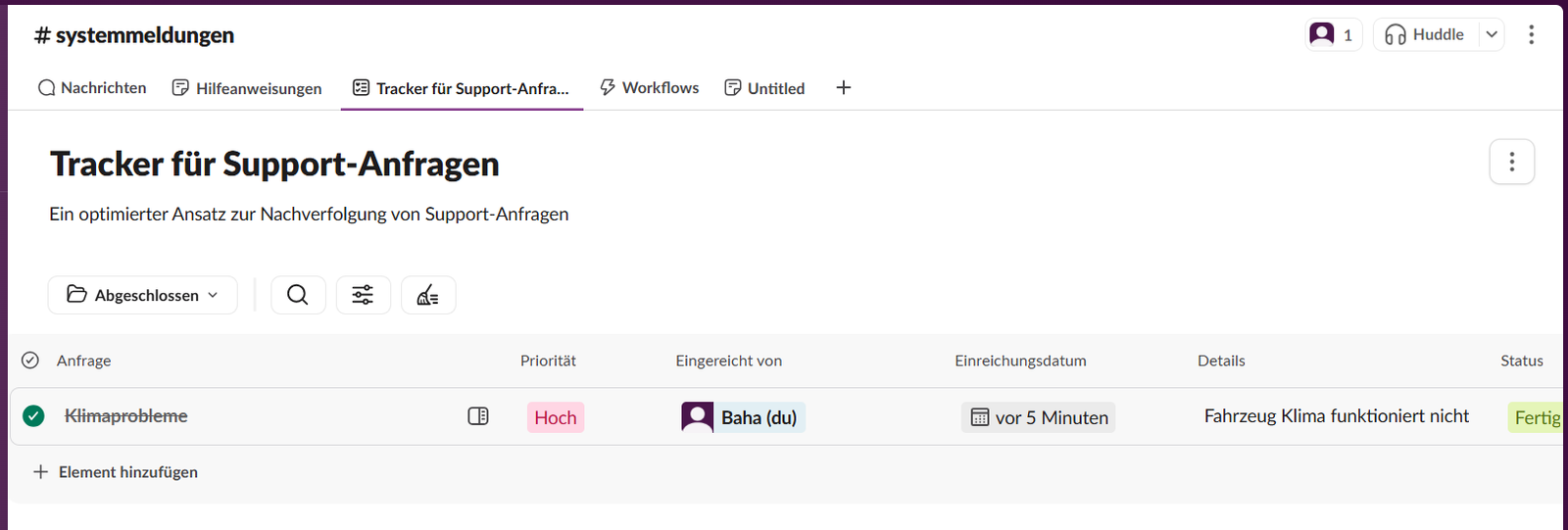Open the filter and sort sliders icon
Viewport: 1568px width, 530px height.
363,295
